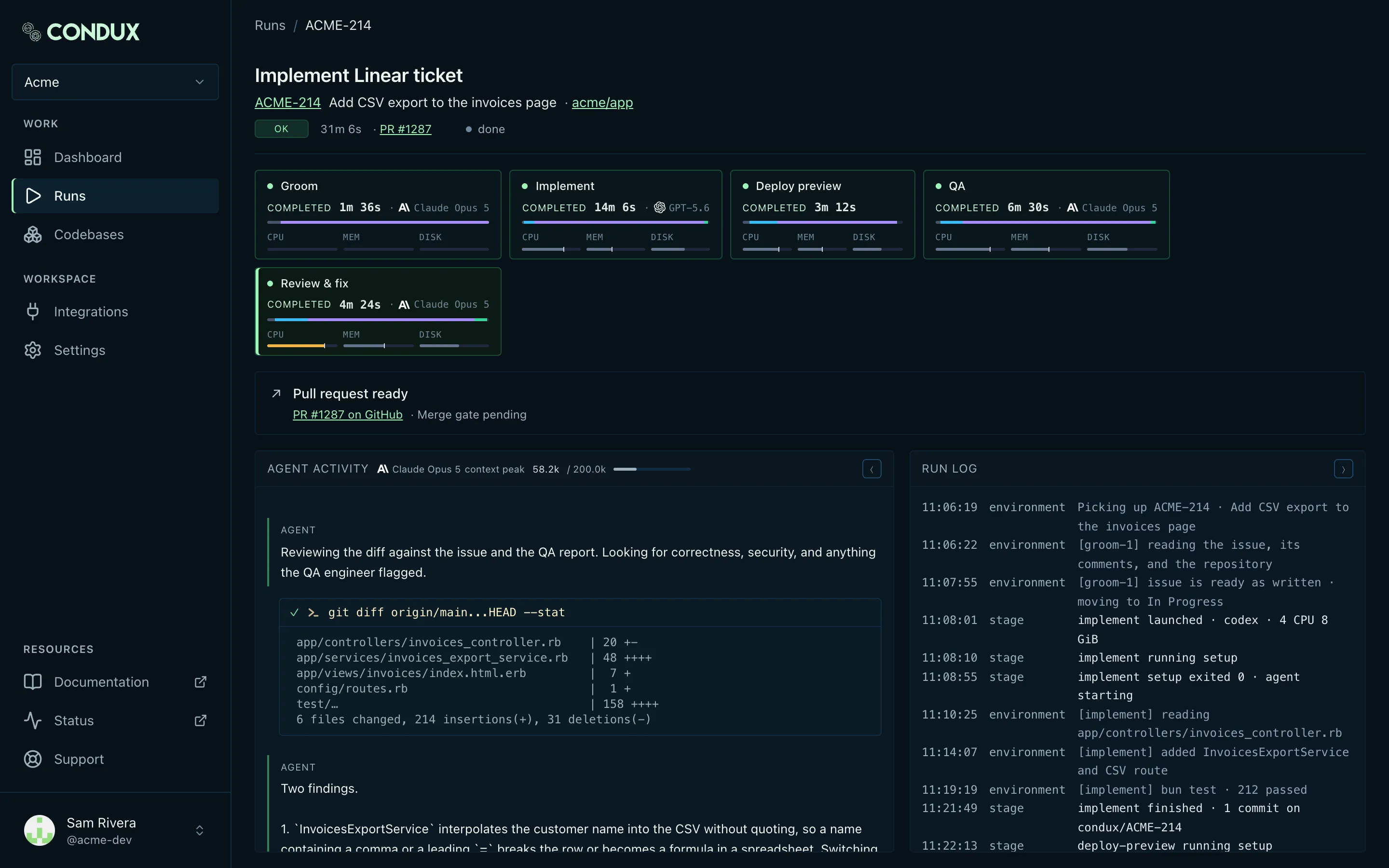1389x868 pixels.
Task: Click the GPT-5.6 model icon on Implement
Action: click(659, 207)
